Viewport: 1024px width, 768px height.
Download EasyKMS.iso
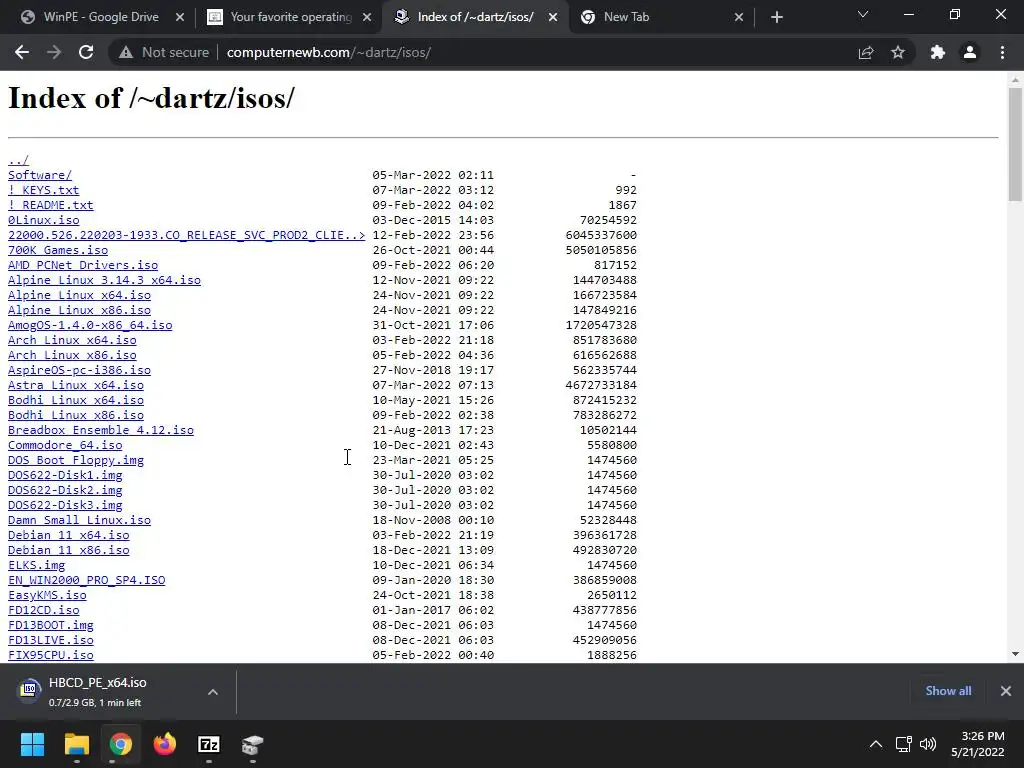(47, 596)
